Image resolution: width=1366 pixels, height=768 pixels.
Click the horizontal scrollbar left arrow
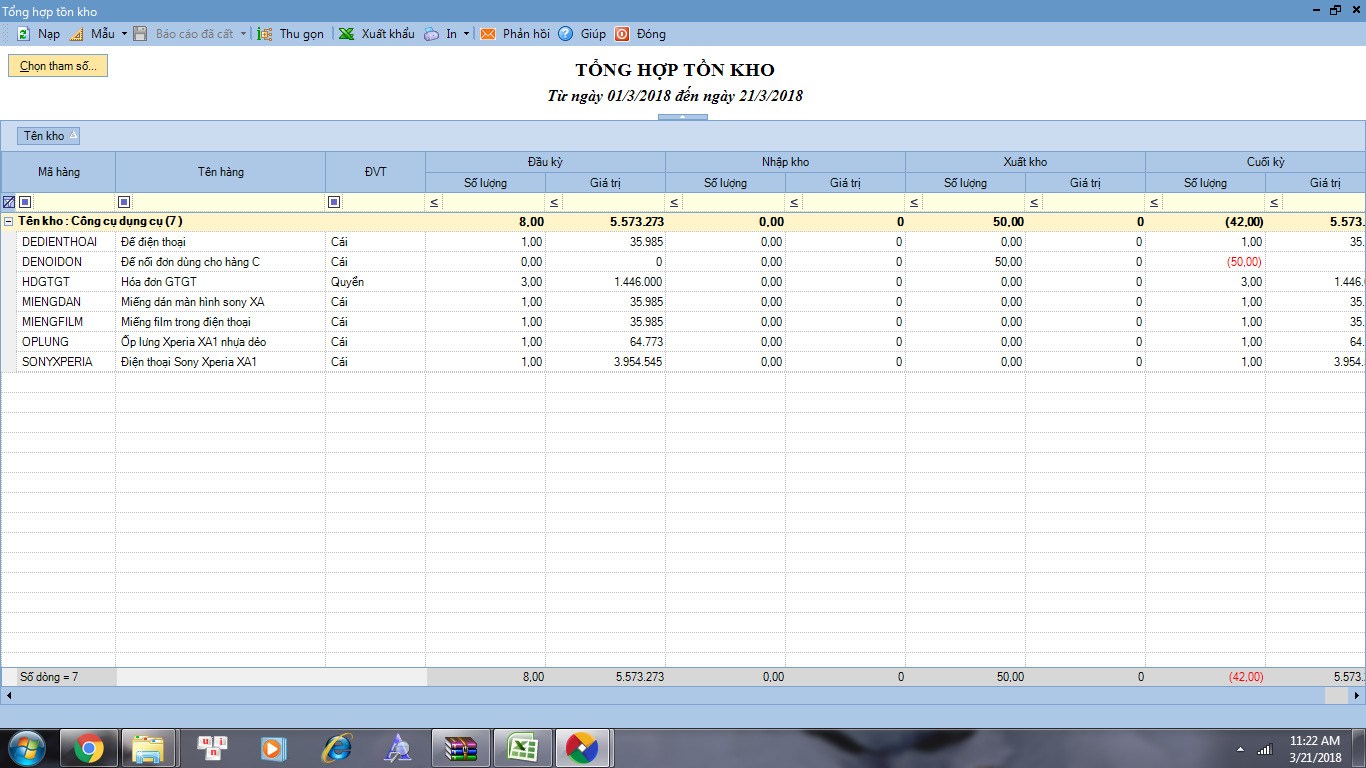coord(8,695)
